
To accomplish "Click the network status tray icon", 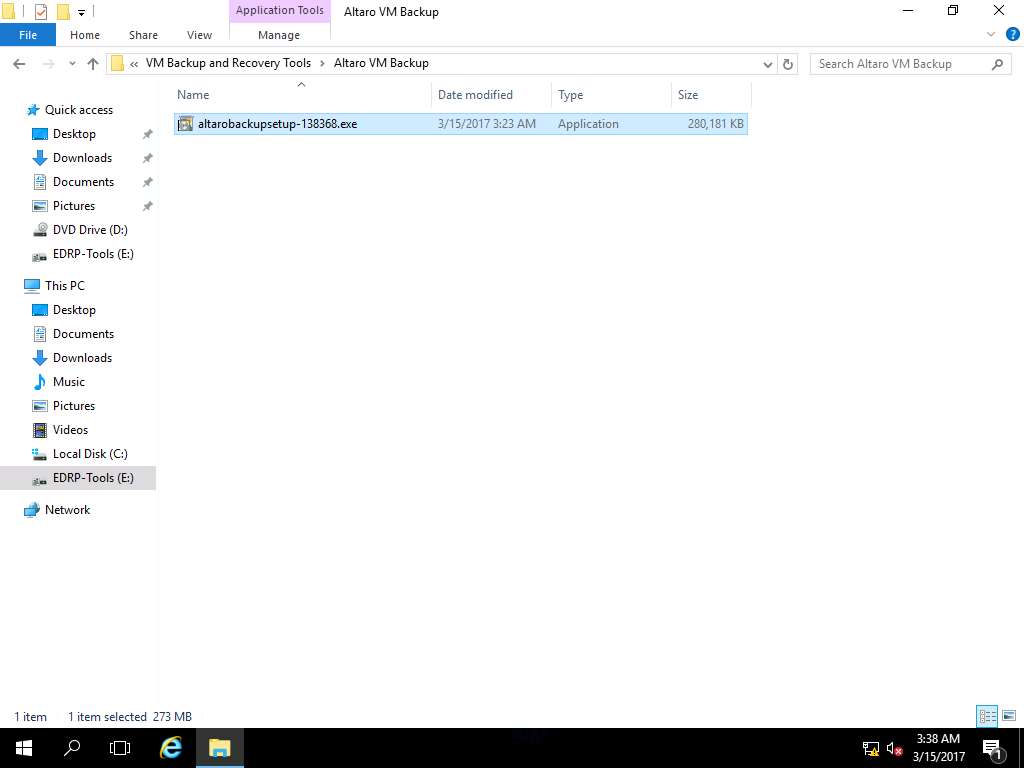I will [871, 749].
